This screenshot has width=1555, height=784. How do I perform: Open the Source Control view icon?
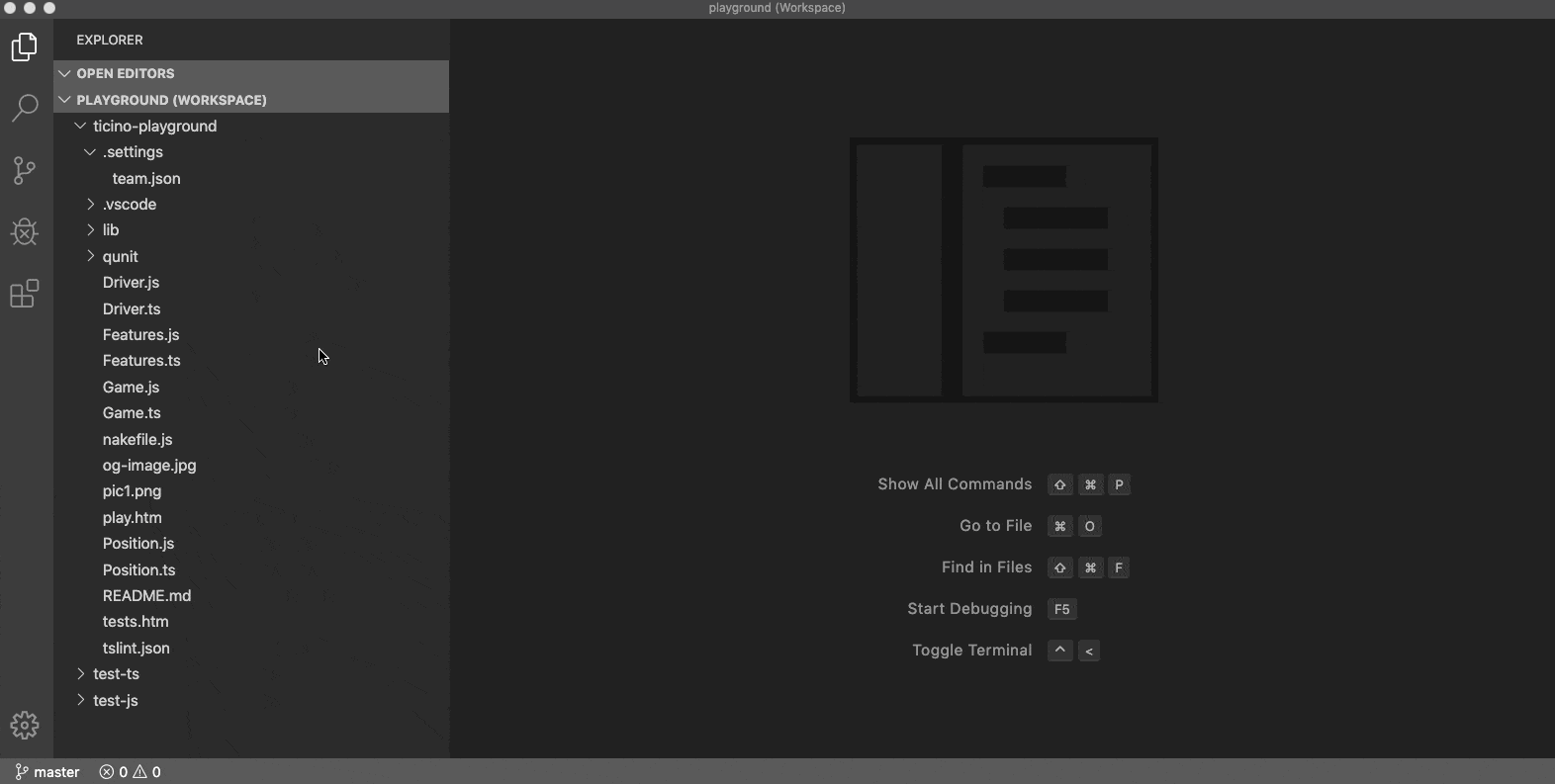25,170
